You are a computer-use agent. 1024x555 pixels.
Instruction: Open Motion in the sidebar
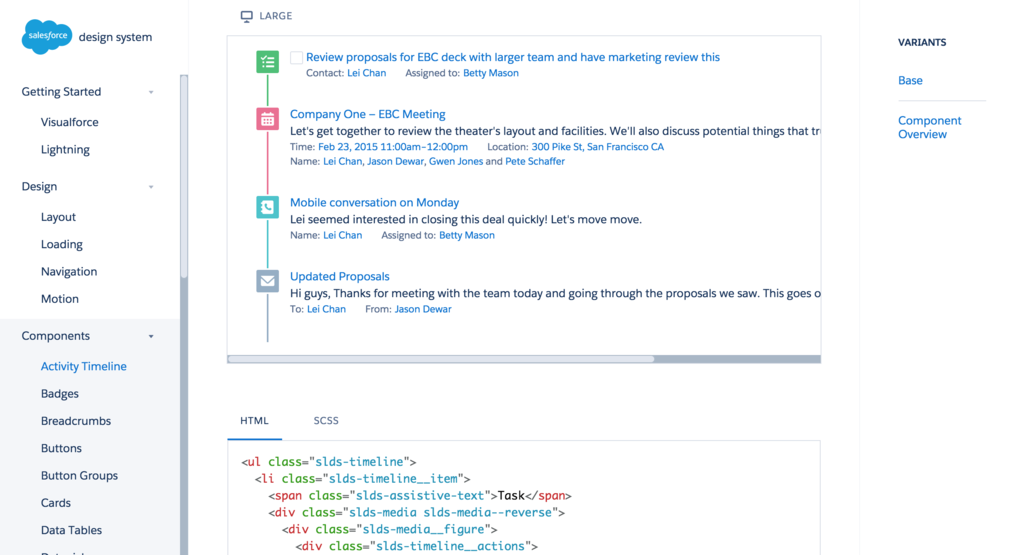pyautogui.click(x=59, y=299)
